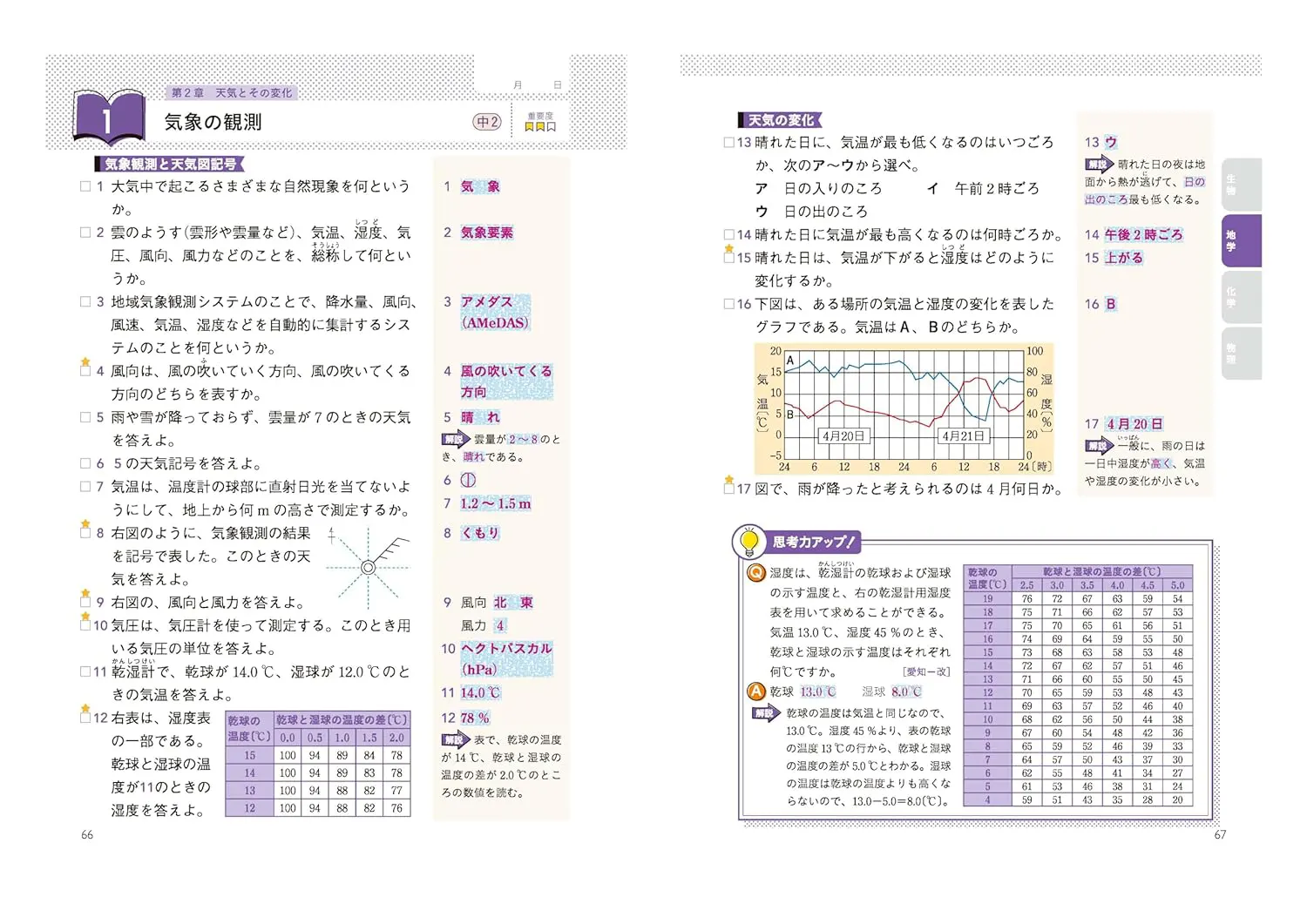Viewport: 1307px width, 924px height.
Task: Click the 解説 tag under answer 12
Action: point(454,740)
